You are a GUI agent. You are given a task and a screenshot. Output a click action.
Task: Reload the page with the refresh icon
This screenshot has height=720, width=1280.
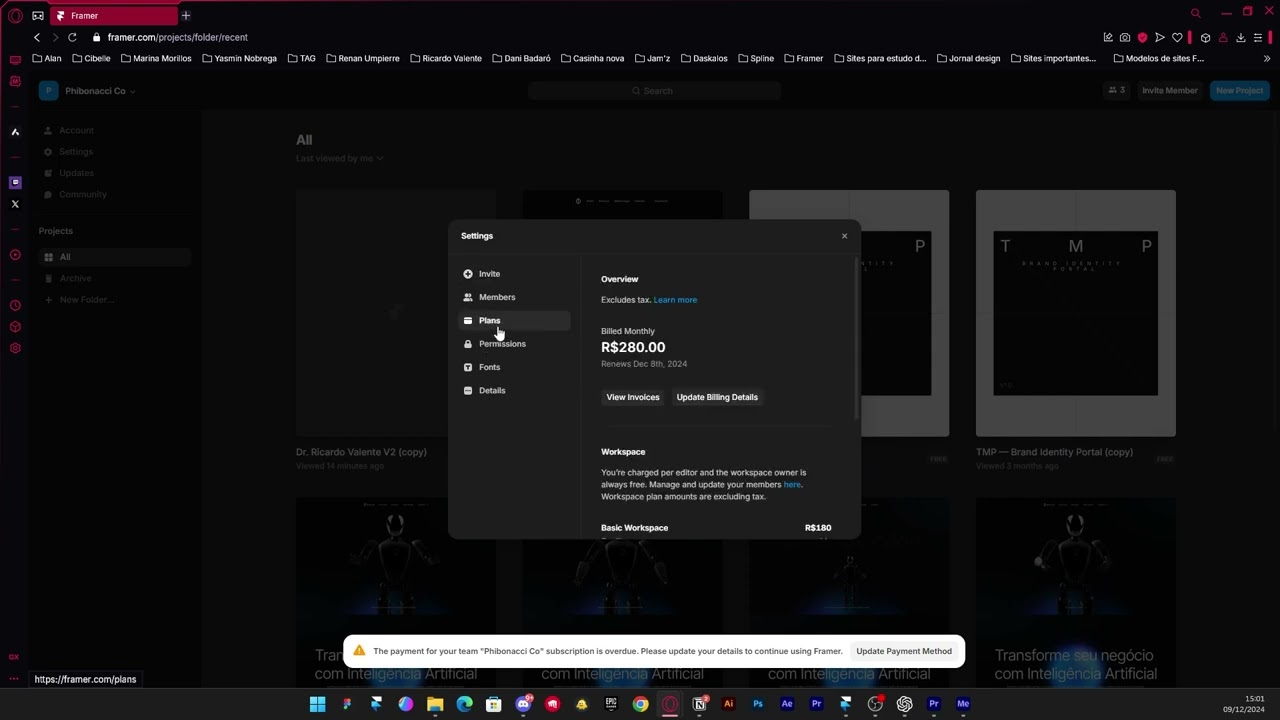click(72, 37)
